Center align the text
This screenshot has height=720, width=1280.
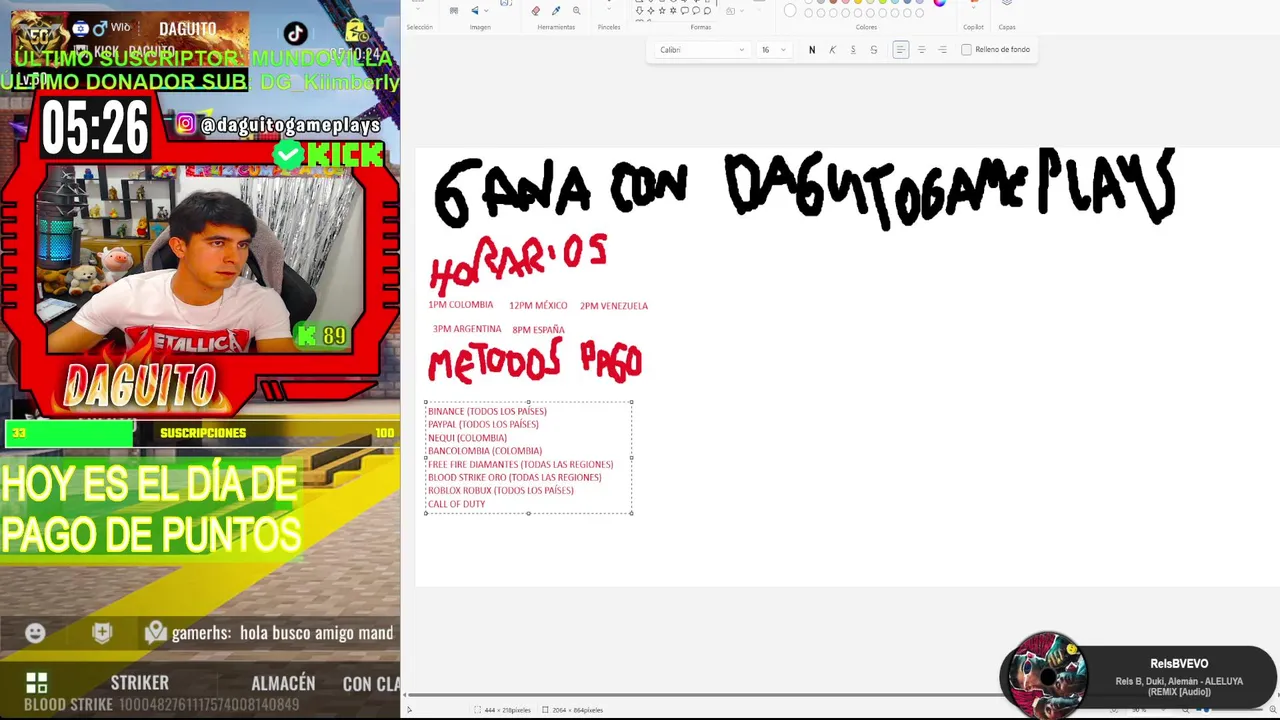pyautogui.click(x=921, y=50)
